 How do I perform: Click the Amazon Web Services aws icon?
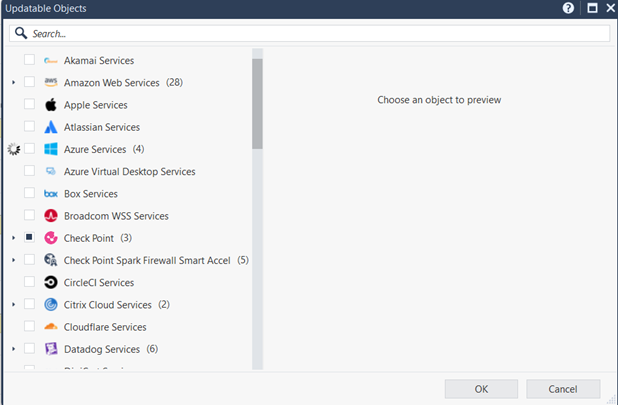pos(51,82)
